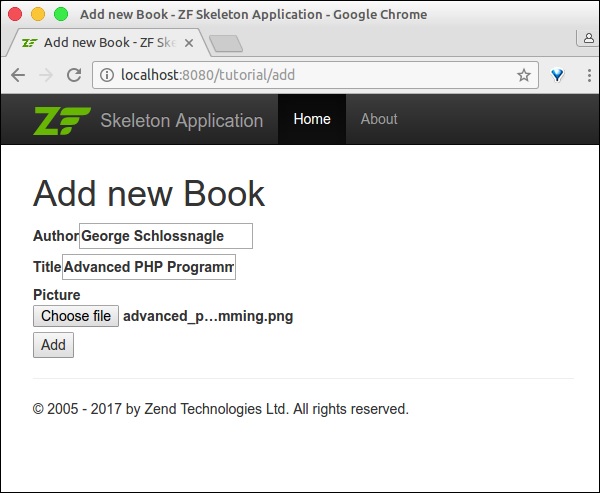Click the browser back arrow
This screenshot has height=493, width=600.
(18, 75)
